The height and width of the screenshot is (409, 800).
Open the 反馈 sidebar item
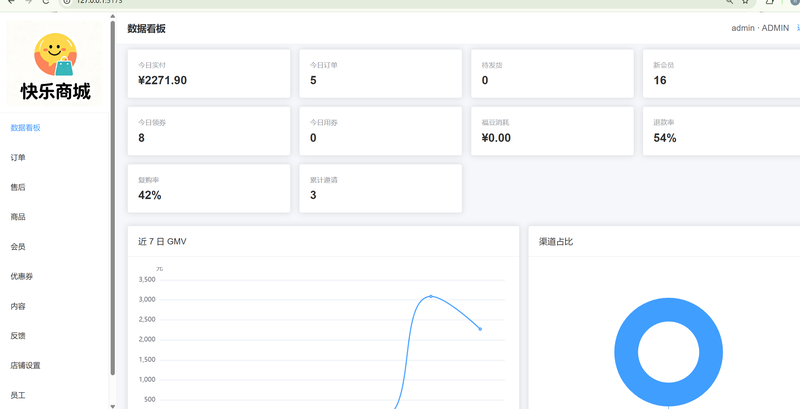click(18, 336)
